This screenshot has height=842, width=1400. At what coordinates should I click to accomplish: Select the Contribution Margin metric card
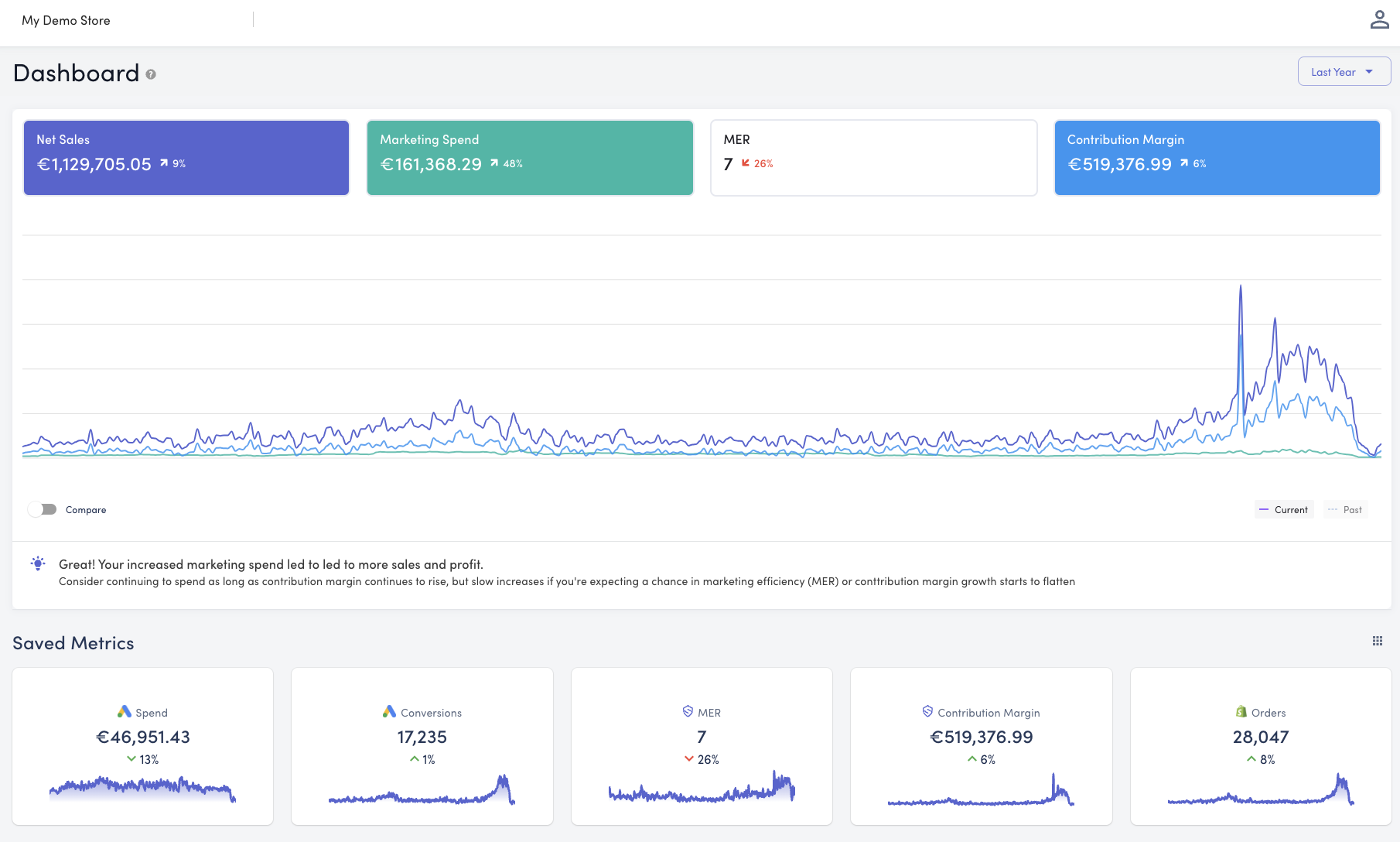1217,158
